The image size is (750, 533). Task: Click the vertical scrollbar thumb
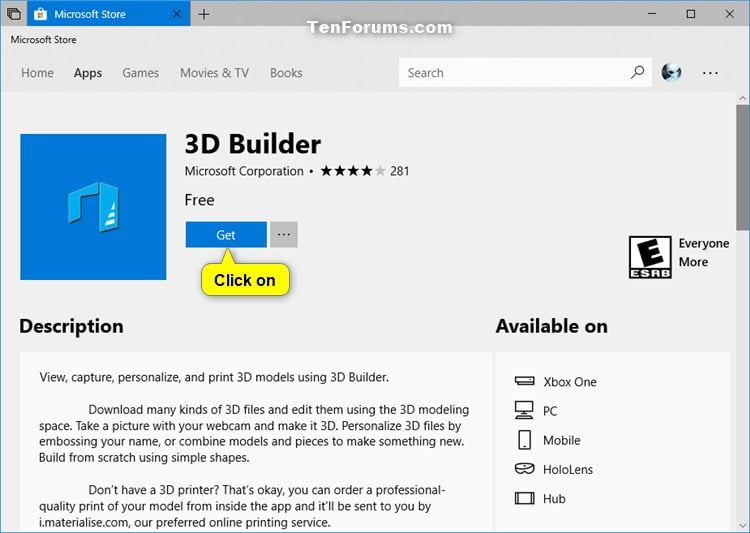[742, 167]
